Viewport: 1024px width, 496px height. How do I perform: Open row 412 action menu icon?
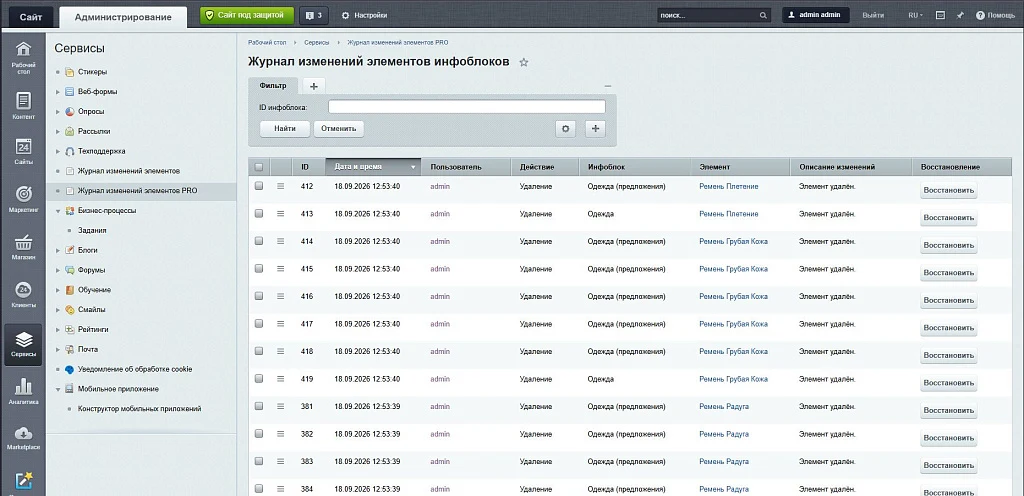pos(281,186)
